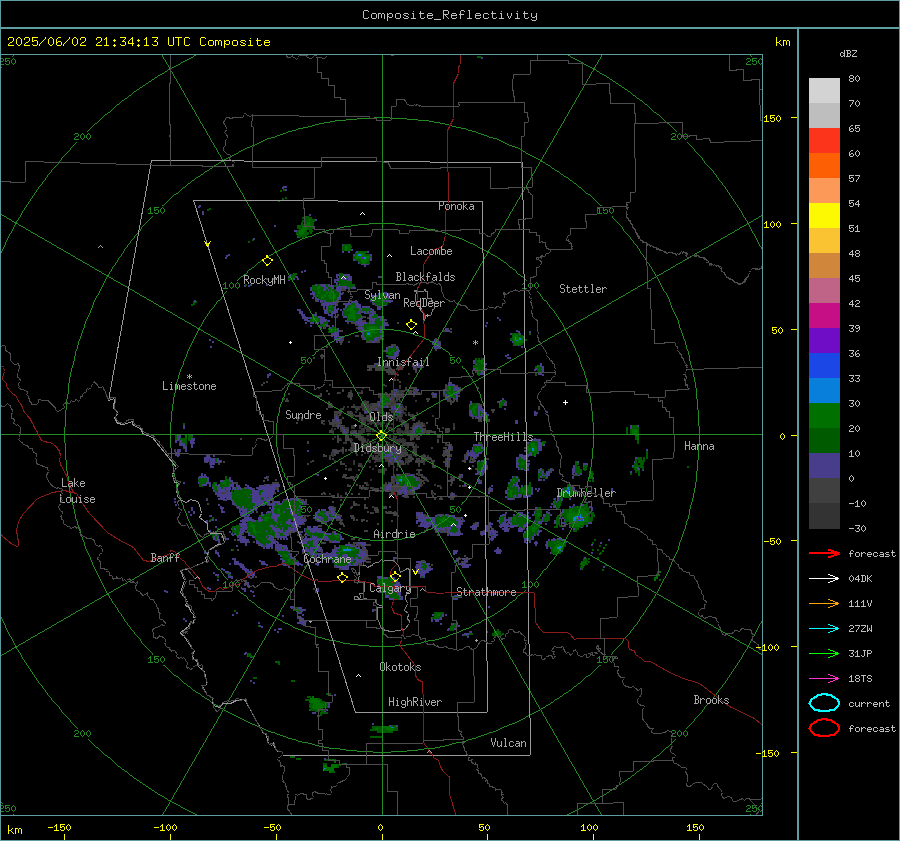Click the Stettler town label
The image size is (900, 841).
point(583,289)
